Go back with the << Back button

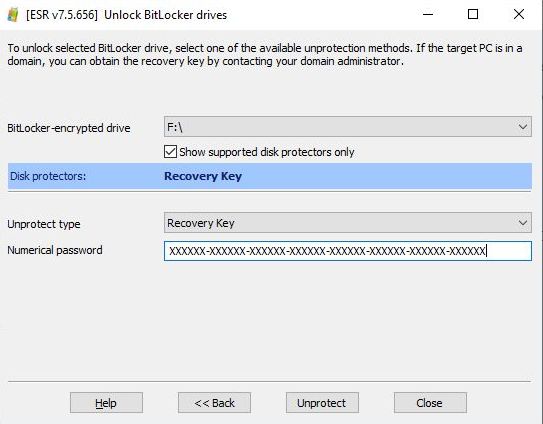click(214, 403)
